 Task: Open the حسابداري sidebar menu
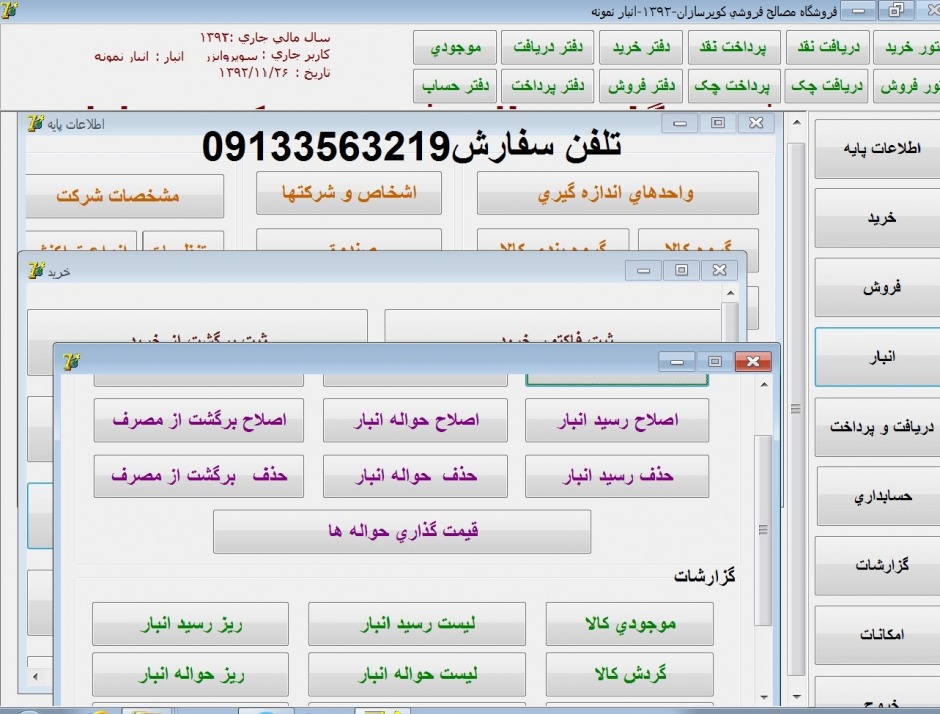pos(876,496)
